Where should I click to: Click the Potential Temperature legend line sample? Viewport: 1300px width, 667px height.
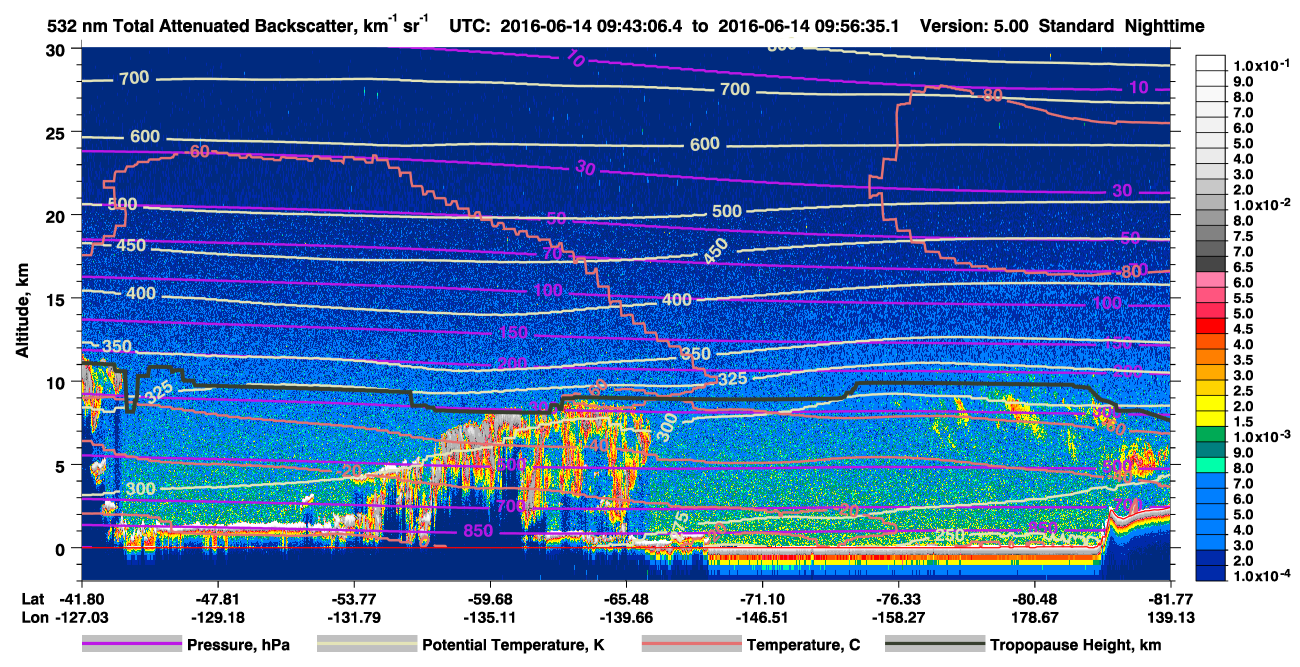point(366,645)
